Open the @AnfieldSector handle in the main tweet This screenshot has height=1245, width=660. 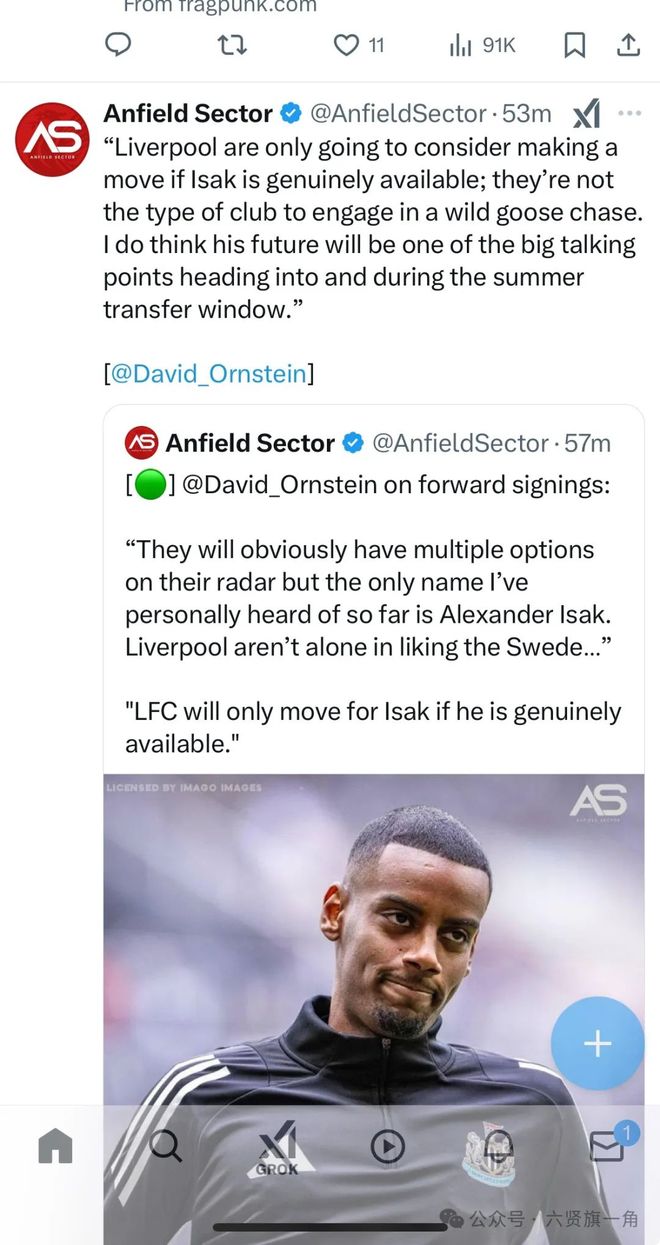[398, 113]
